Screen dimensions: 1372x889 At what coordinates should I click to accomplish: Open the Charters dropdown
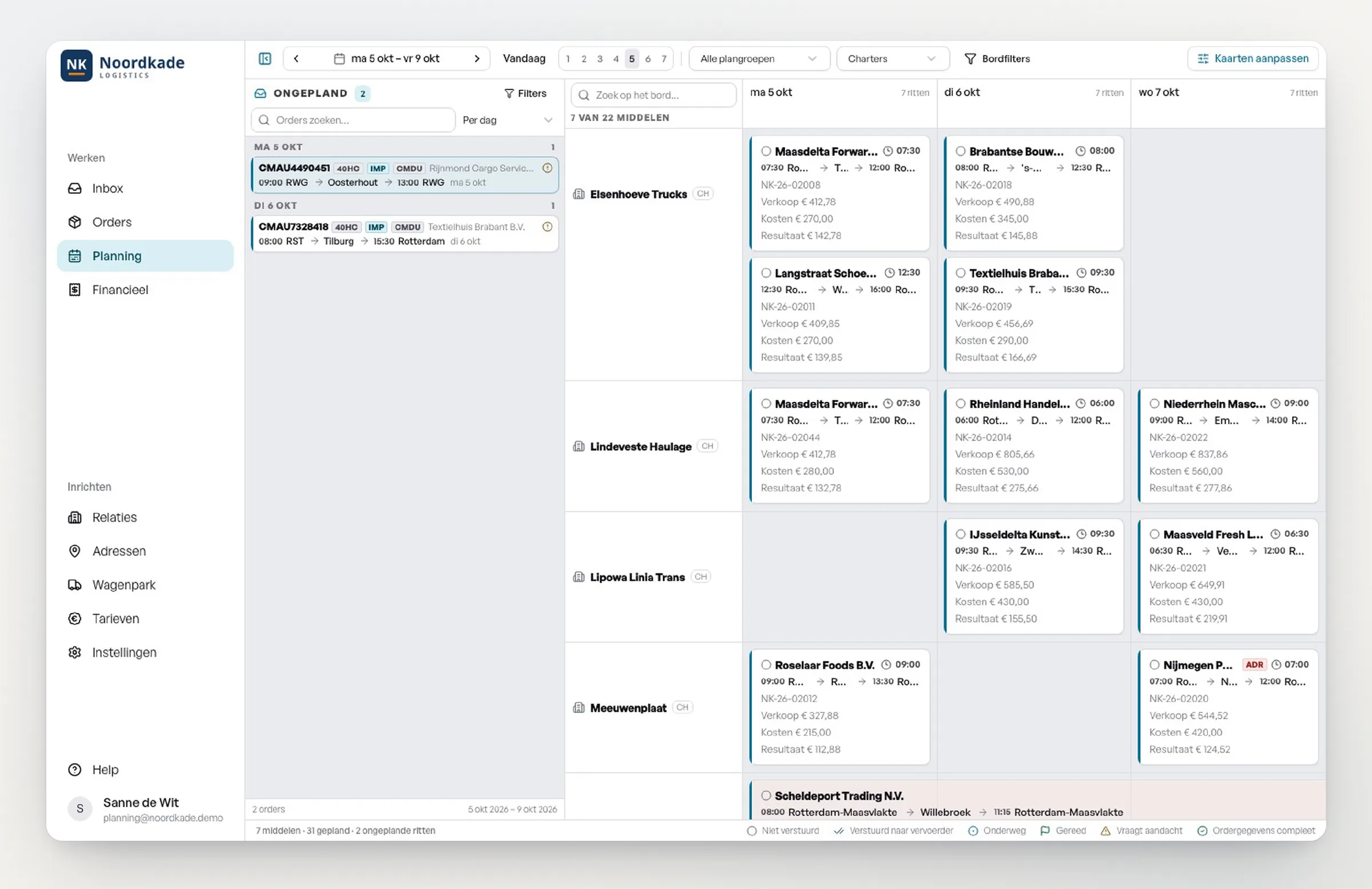[x=892, y=58]
